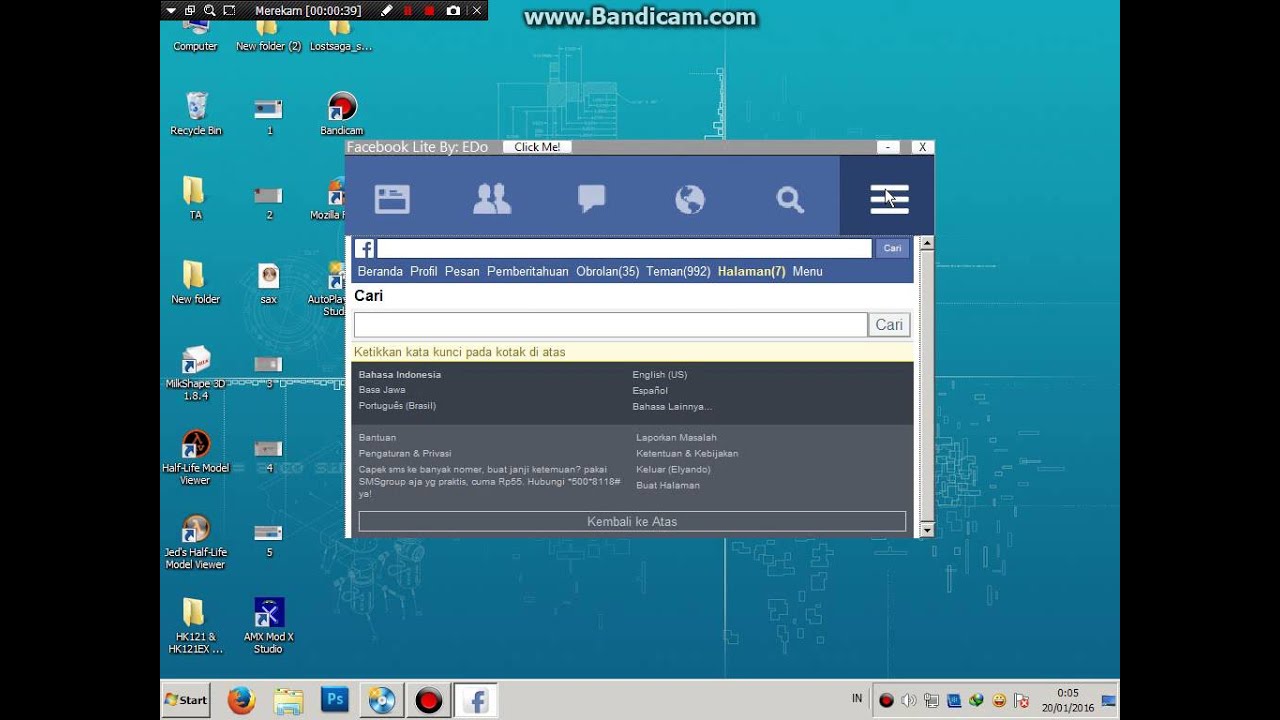Select Basa Jawa language
The height and width of the screenshot is (720, 1280).
382,390
